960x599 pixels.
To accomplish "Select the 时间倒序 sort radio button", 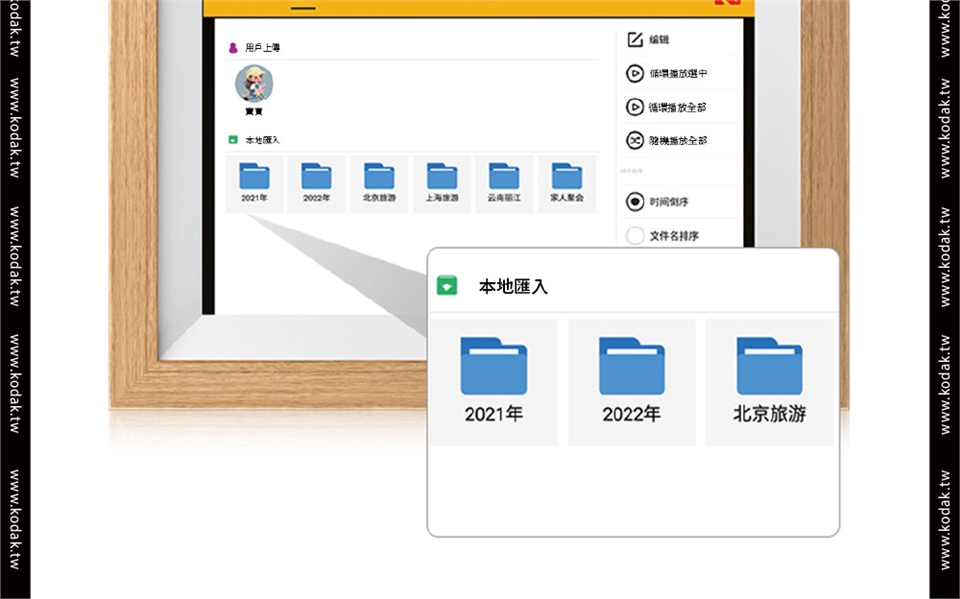I will [x=634, y=202].
